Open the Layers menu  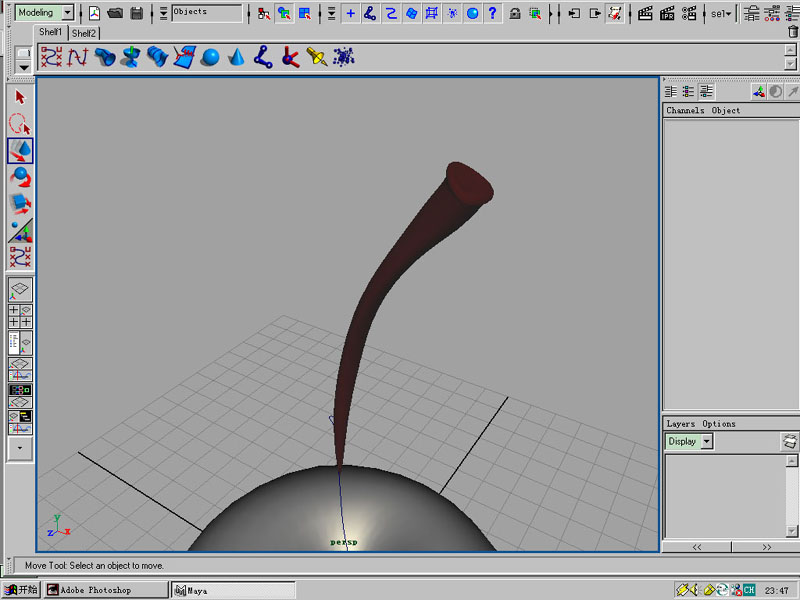[x=681, y=424]
